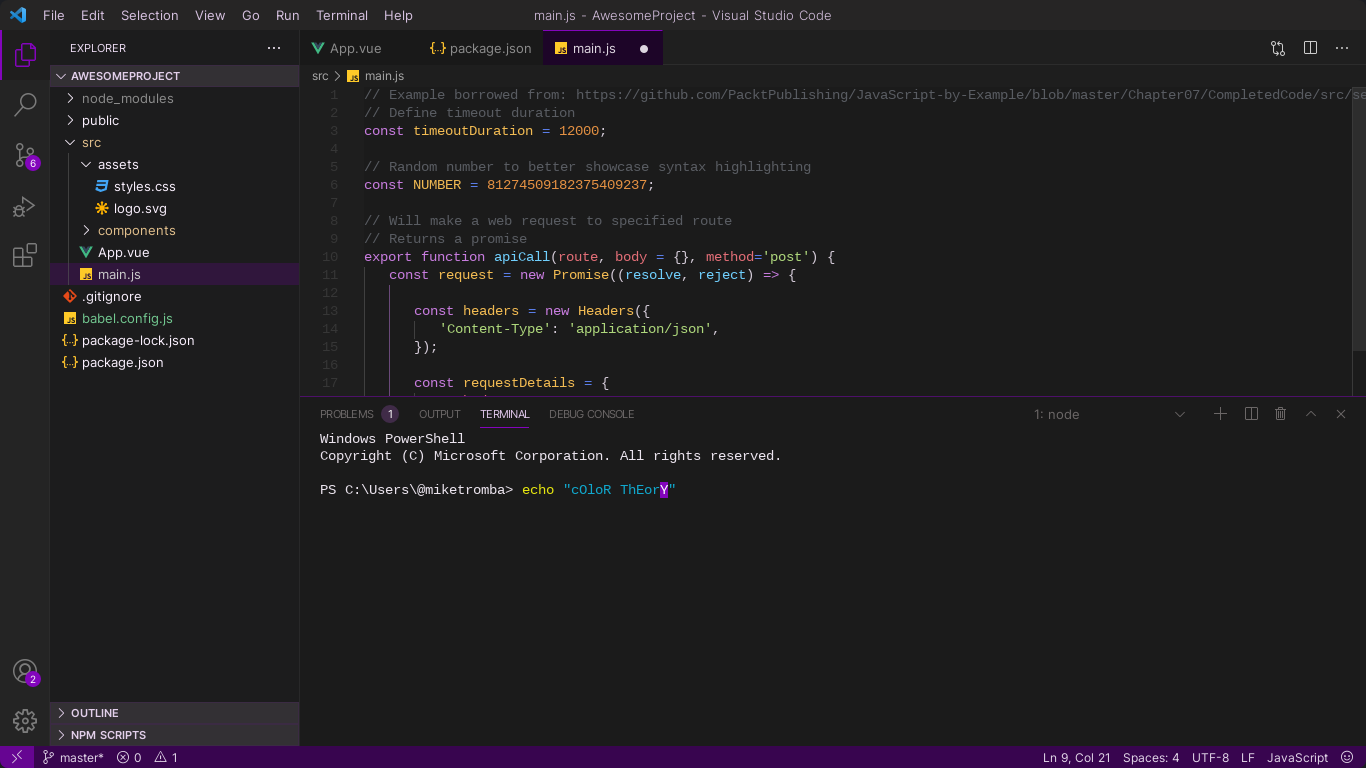Click the master branch indicator in status bar
This screenshot has width=1366, height=768.
pyautogui.click(x=73, y=757)
